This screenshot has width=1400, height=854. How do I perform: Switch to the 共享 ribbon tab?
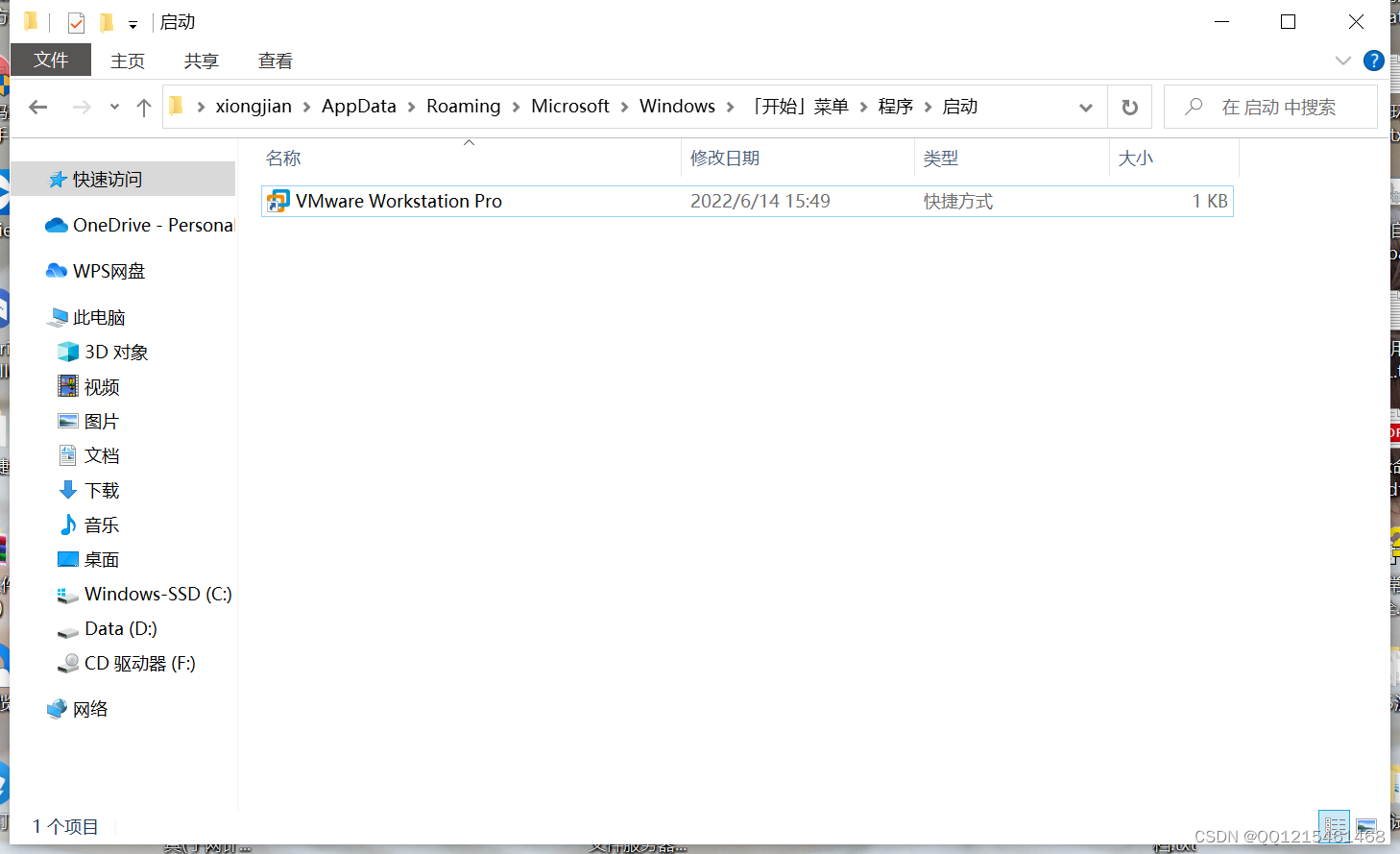202,61
